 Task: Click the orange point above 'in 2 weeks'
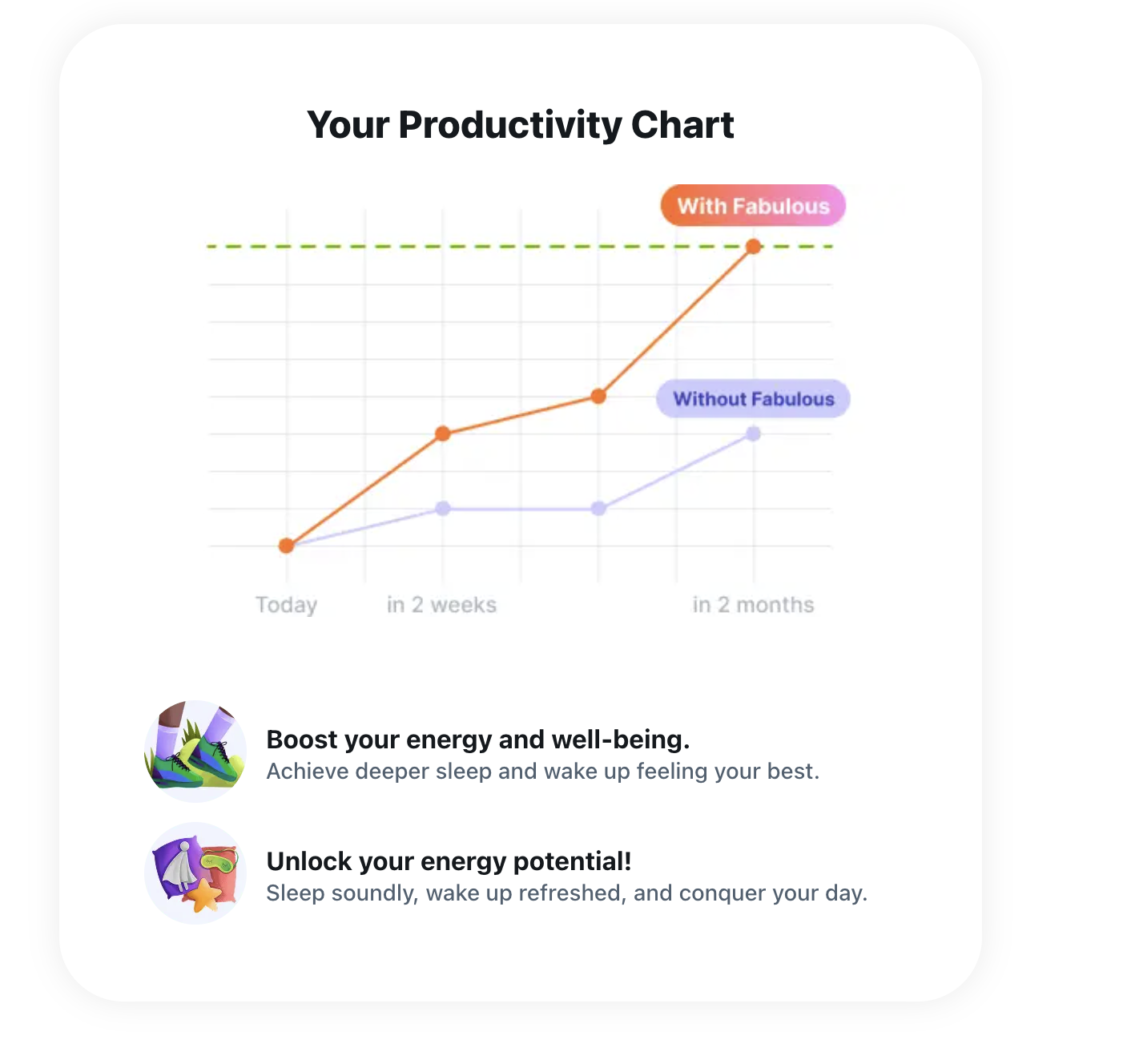443,434
